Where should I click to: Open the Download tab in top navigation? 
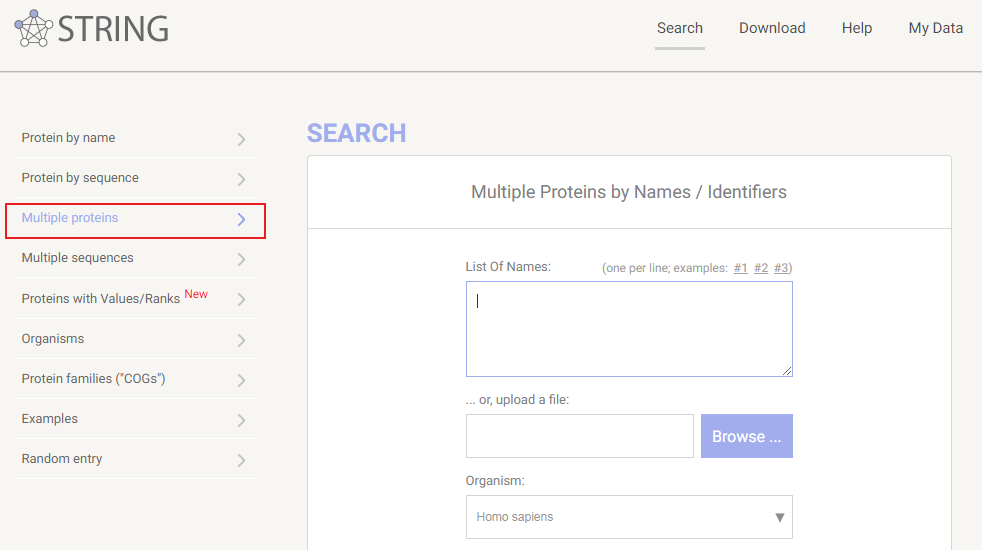[772, 28]
